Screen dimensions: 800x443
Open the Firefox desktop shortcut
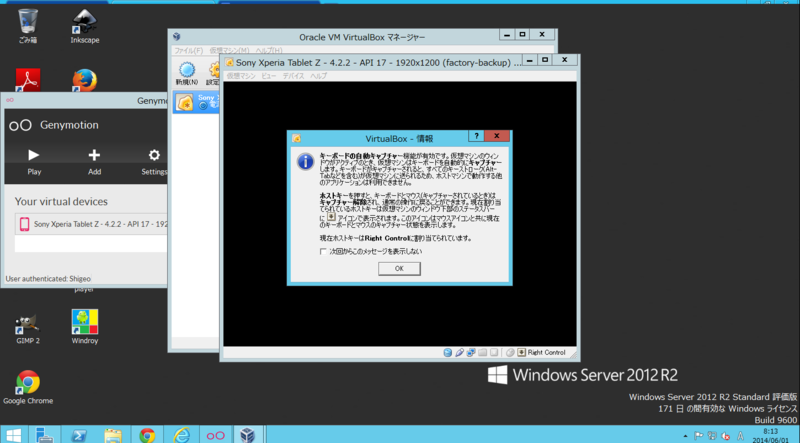85,80
